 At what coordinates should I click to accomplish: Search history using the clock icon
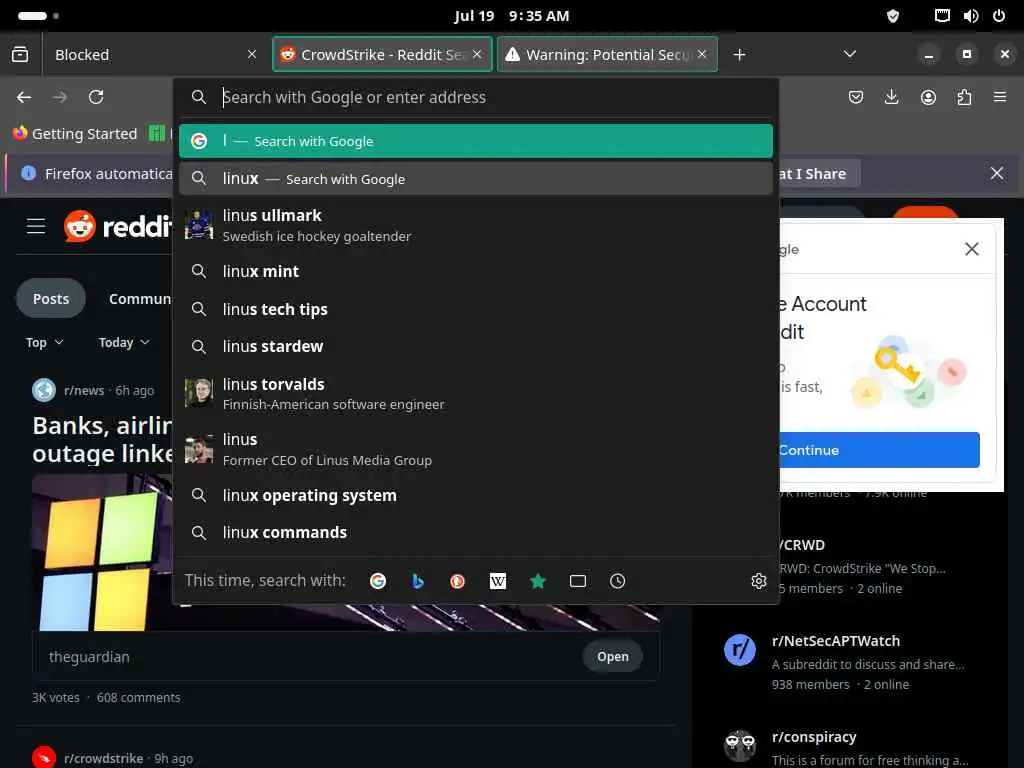tap(618, 581)
